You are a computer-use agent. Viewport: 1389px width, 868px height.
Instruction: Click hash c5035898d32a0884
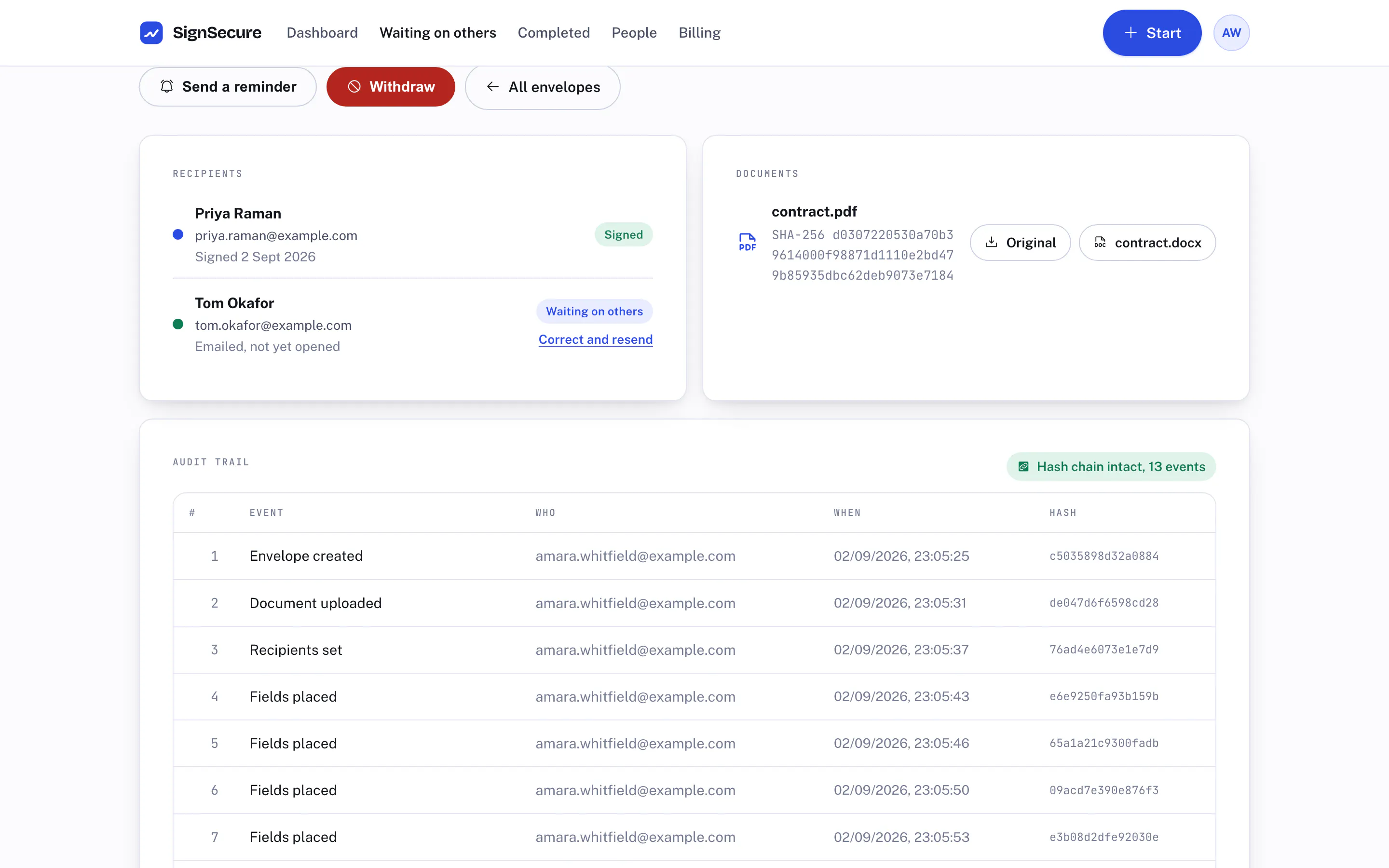1104,556
